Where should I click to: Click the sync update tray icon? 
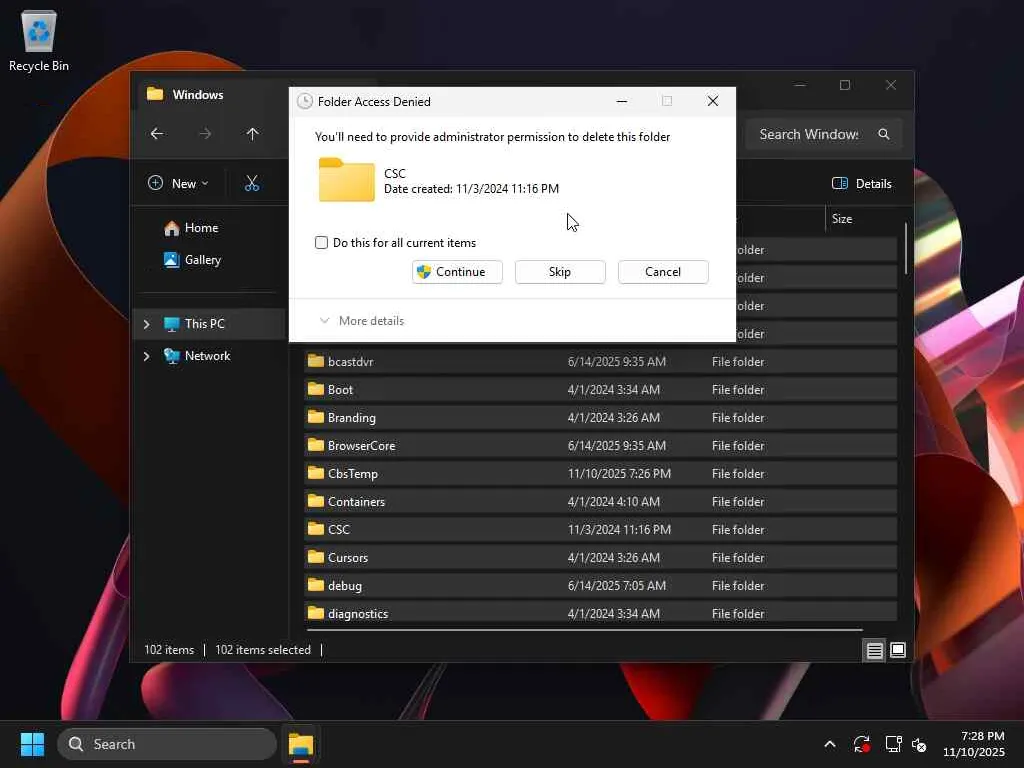861,744
